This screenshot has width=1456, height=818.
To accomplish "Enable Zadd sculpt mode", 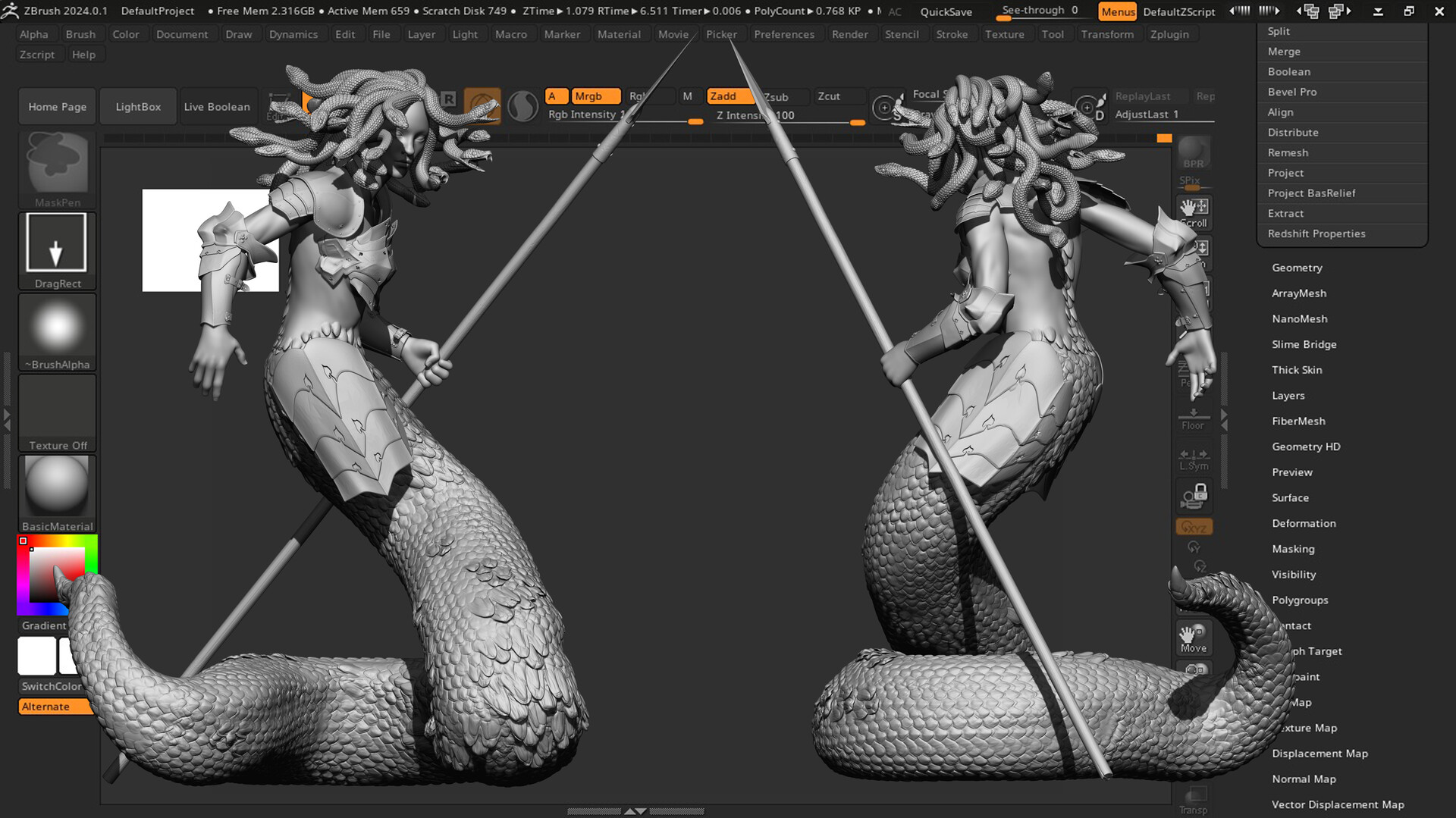I will pyautogui.click(x=730, y=96).
